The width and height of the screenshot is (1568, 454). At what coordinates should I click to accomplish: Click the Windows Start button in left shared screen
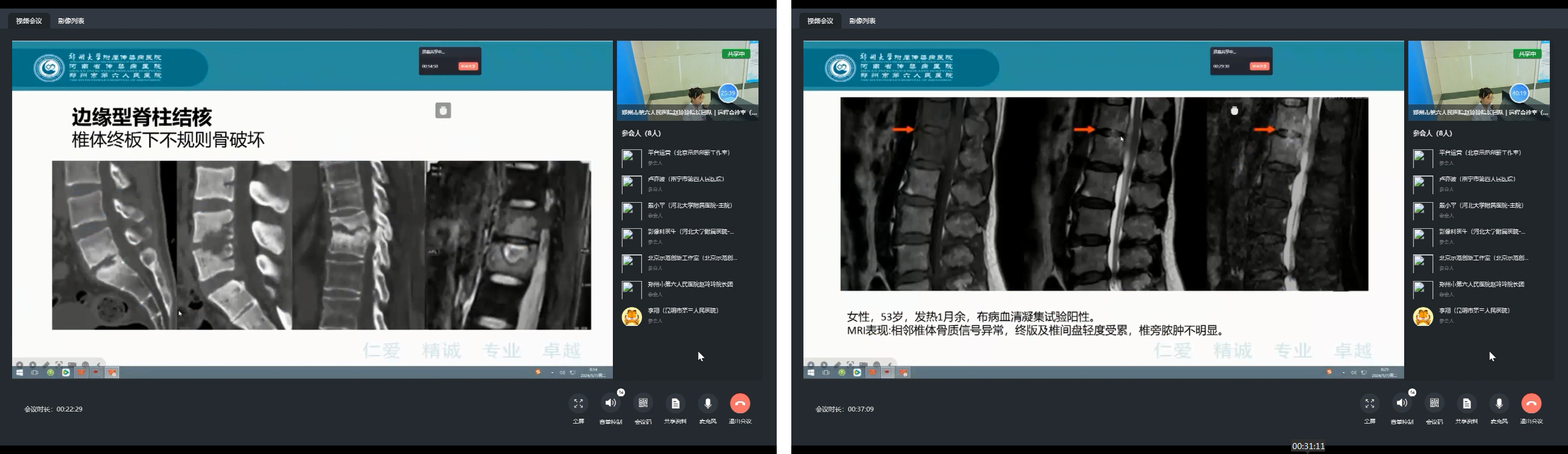(19, 372)
